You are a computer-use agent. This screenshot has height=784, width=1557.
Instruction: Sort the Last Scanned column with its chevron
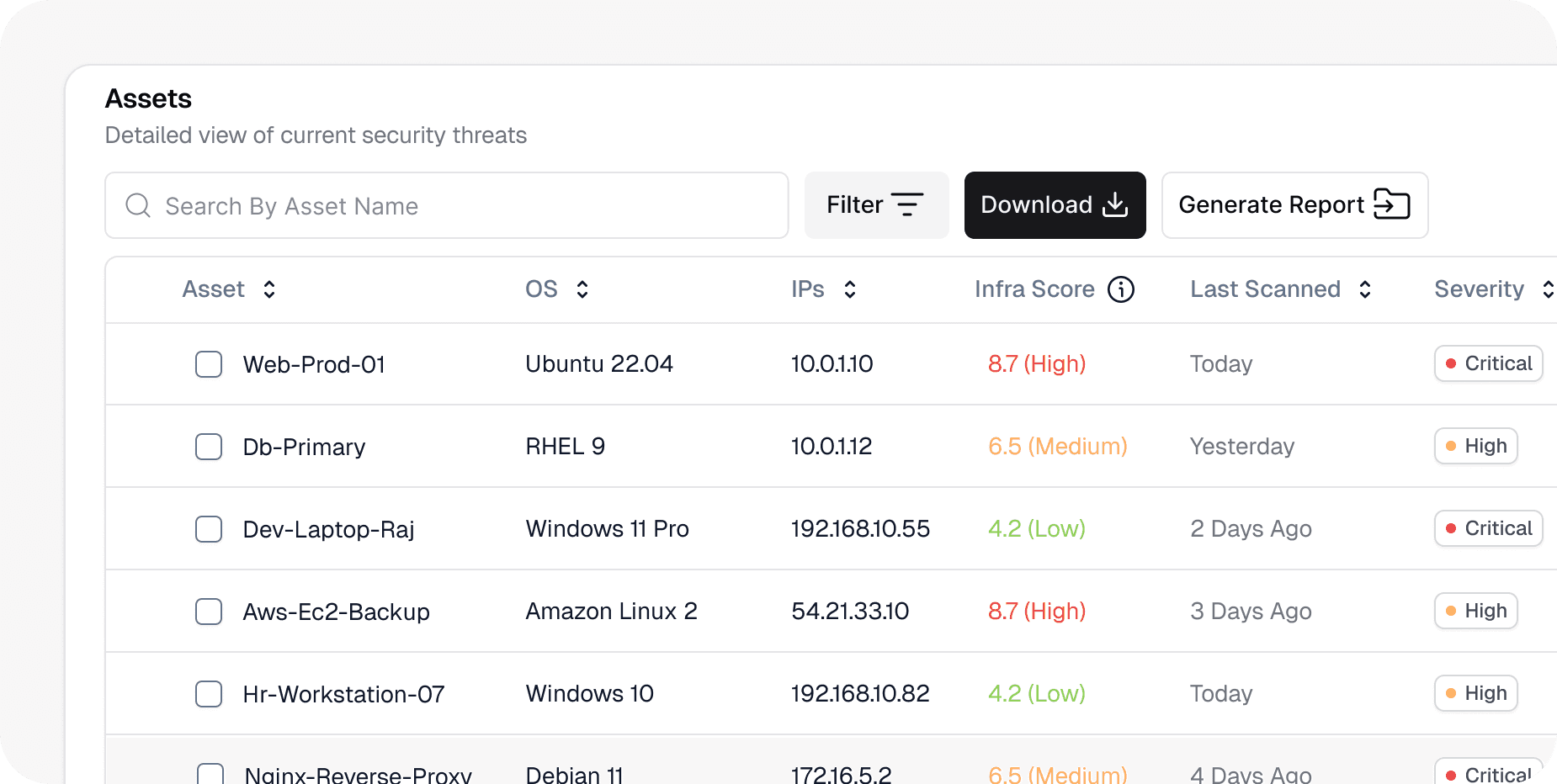click(x=1365, y=289)
